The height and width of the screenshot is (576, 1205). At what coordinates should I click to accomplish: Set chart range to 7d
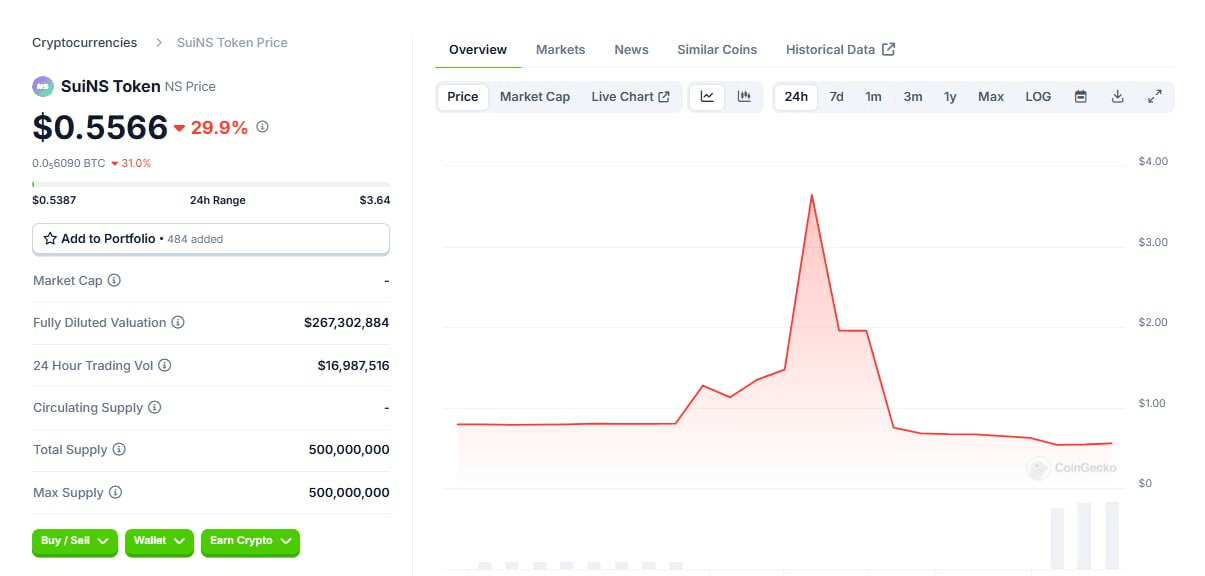tap(837, 97)
